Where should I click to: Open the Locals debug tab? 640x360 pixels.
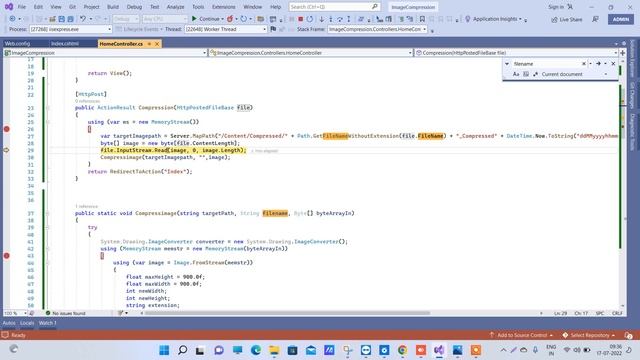point(27,323)
